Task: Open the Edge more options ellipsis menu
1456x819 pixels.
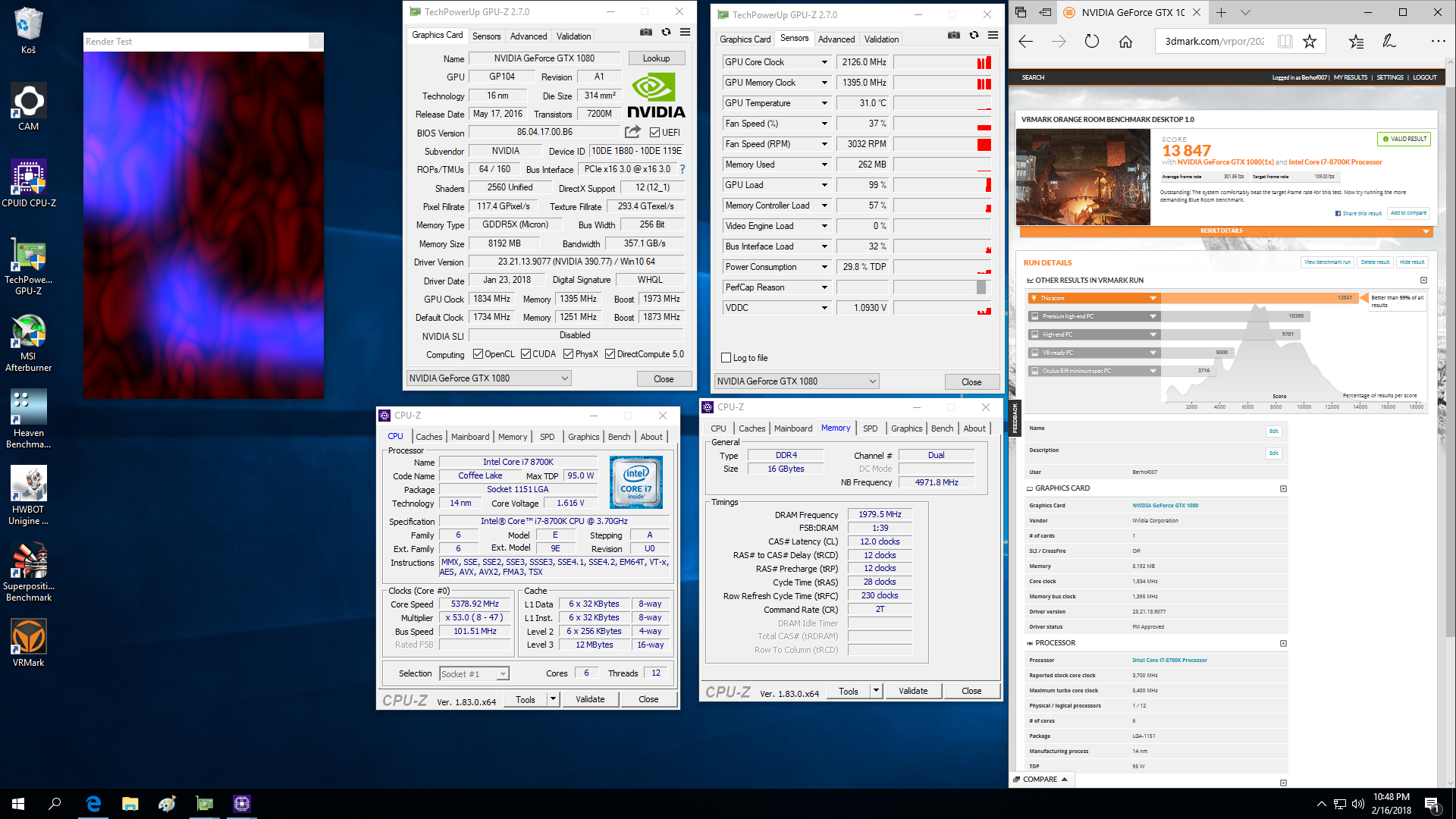Action: 1438,42
